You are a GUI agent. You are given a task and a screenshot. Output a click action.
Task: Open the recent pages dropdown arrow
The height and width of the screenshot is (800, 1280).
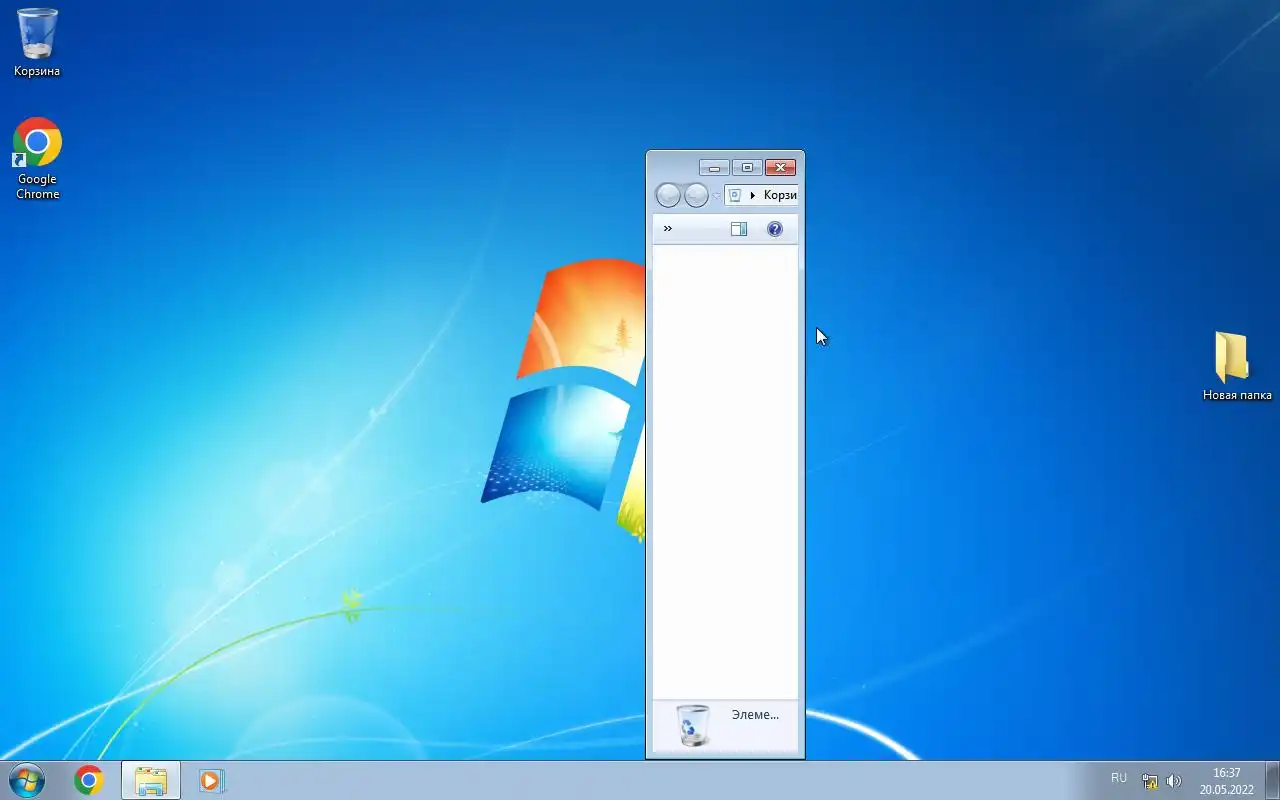pos(716,196)
